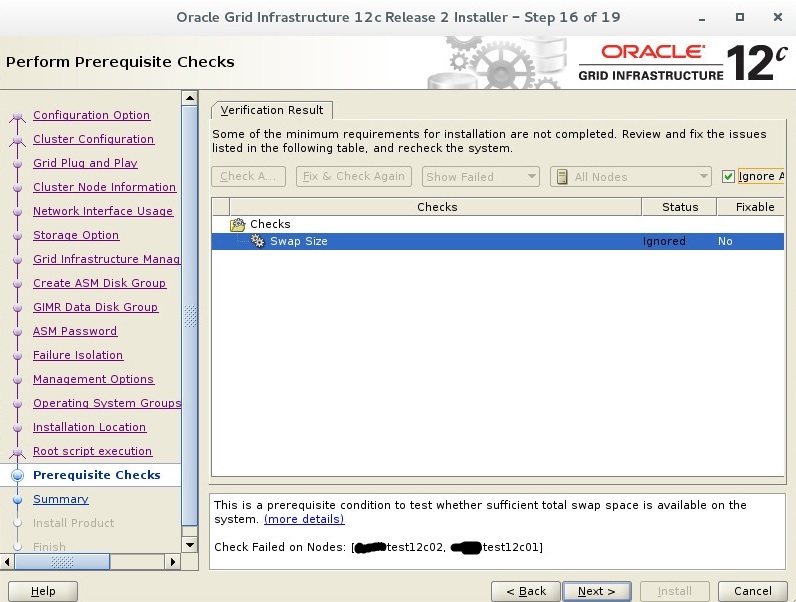Click the Checks folder icon
Image resolution: width=796 pixels, height=602 pixels.
click(237, 224)
